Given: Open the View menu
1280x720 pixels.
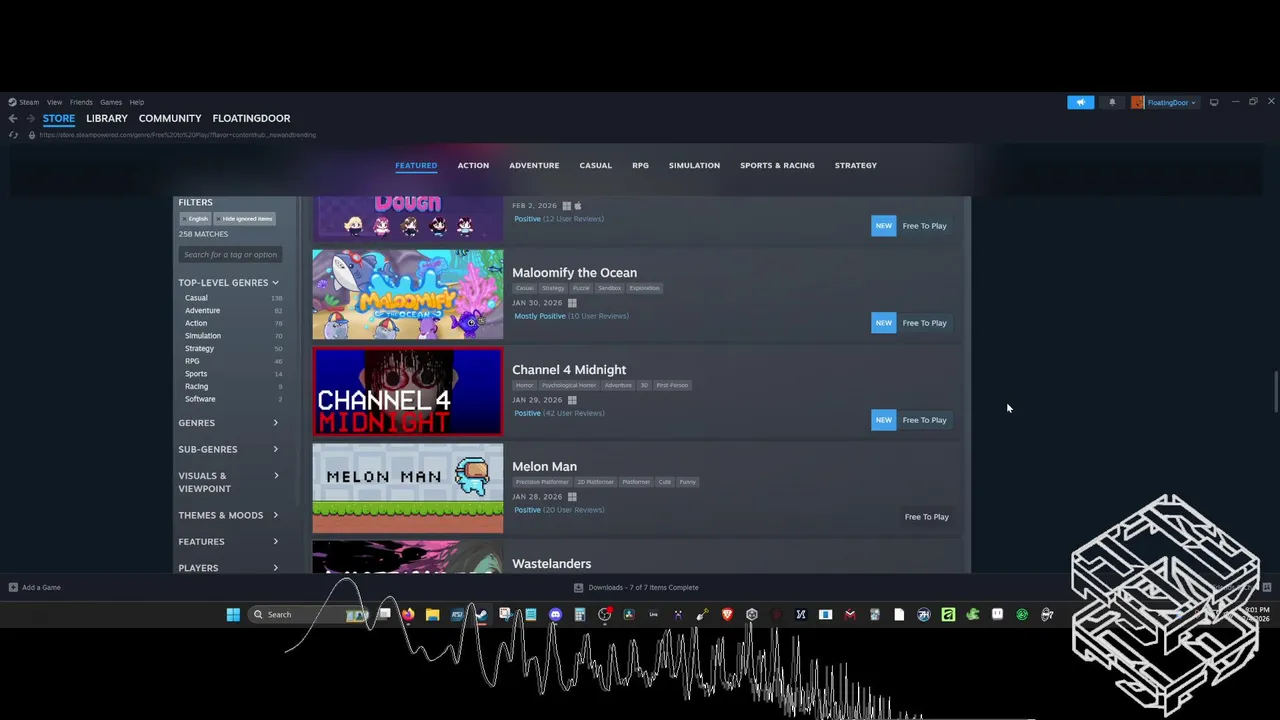Looking at the screenshot, I should 54,102.
